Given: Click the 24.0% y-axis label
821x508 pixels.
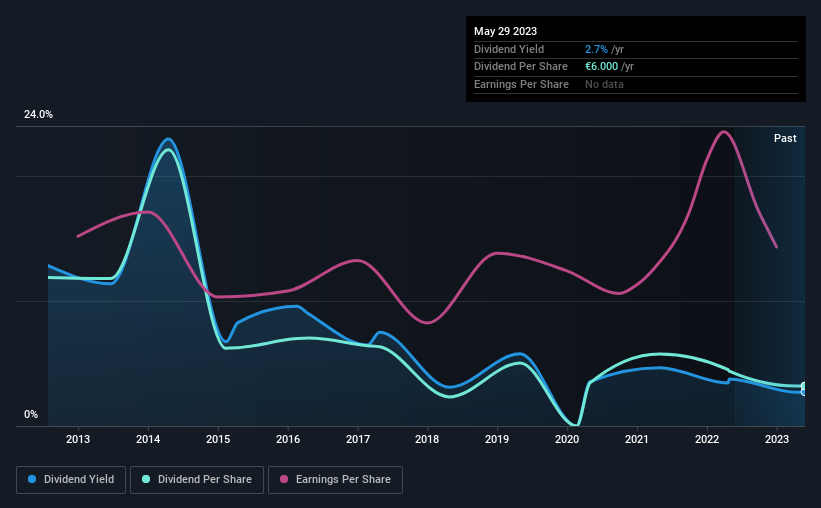Looking at the screenshot, I should [38, 115].
